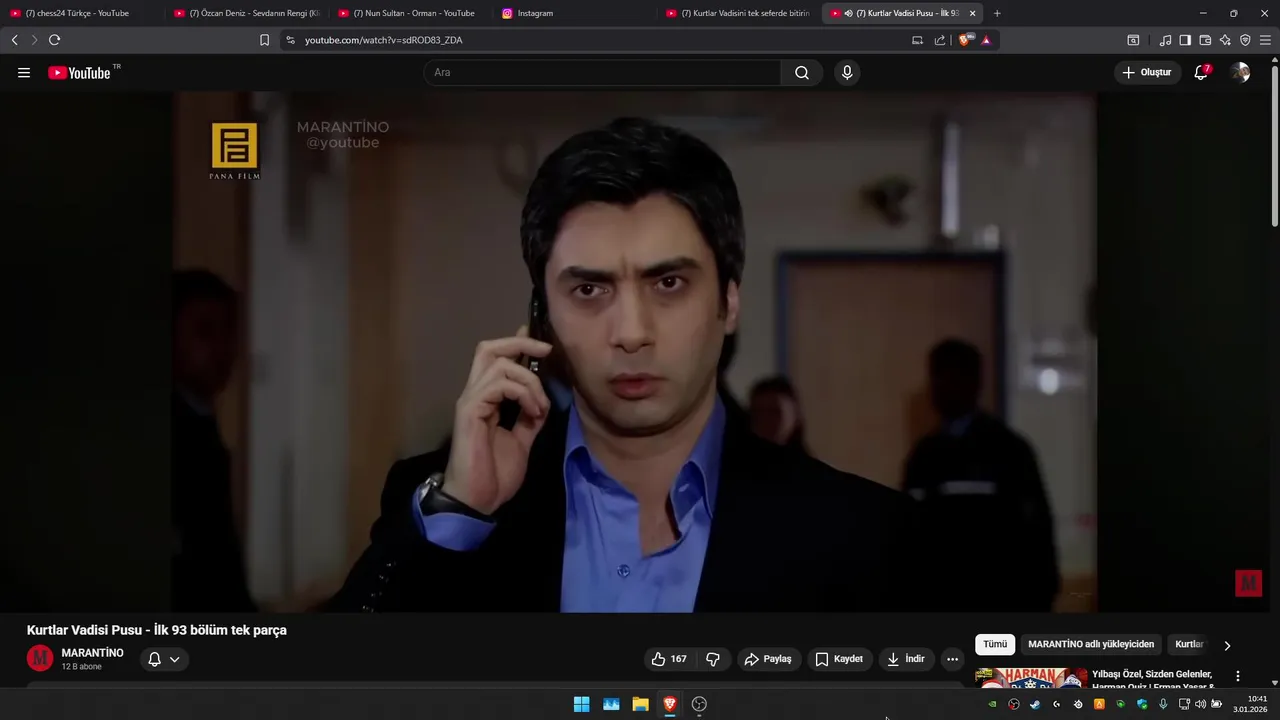Open notification preferences dropdown for MARANTİNO
This screenshot has width=1280, height=720.
pyautogui.click(x=164, y=659)
